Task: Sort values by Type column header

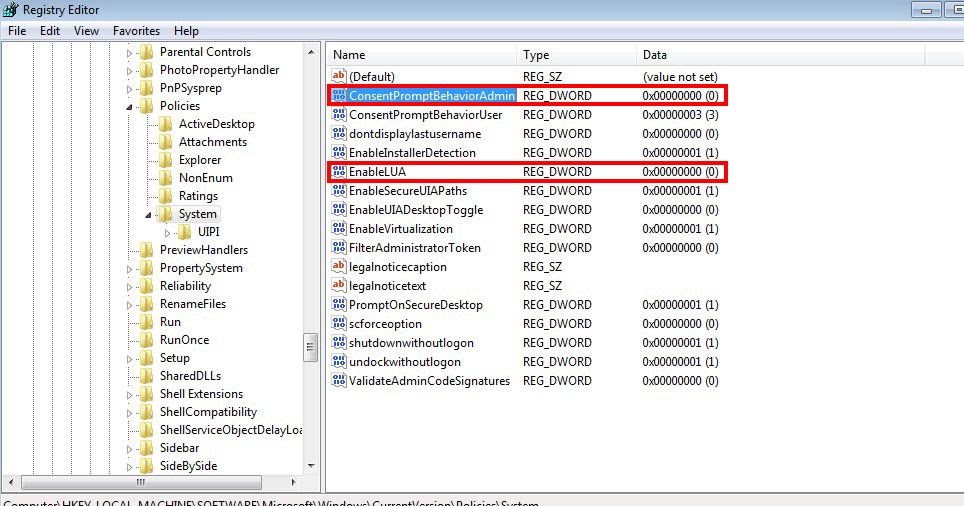Action: [x=577, y=55]
